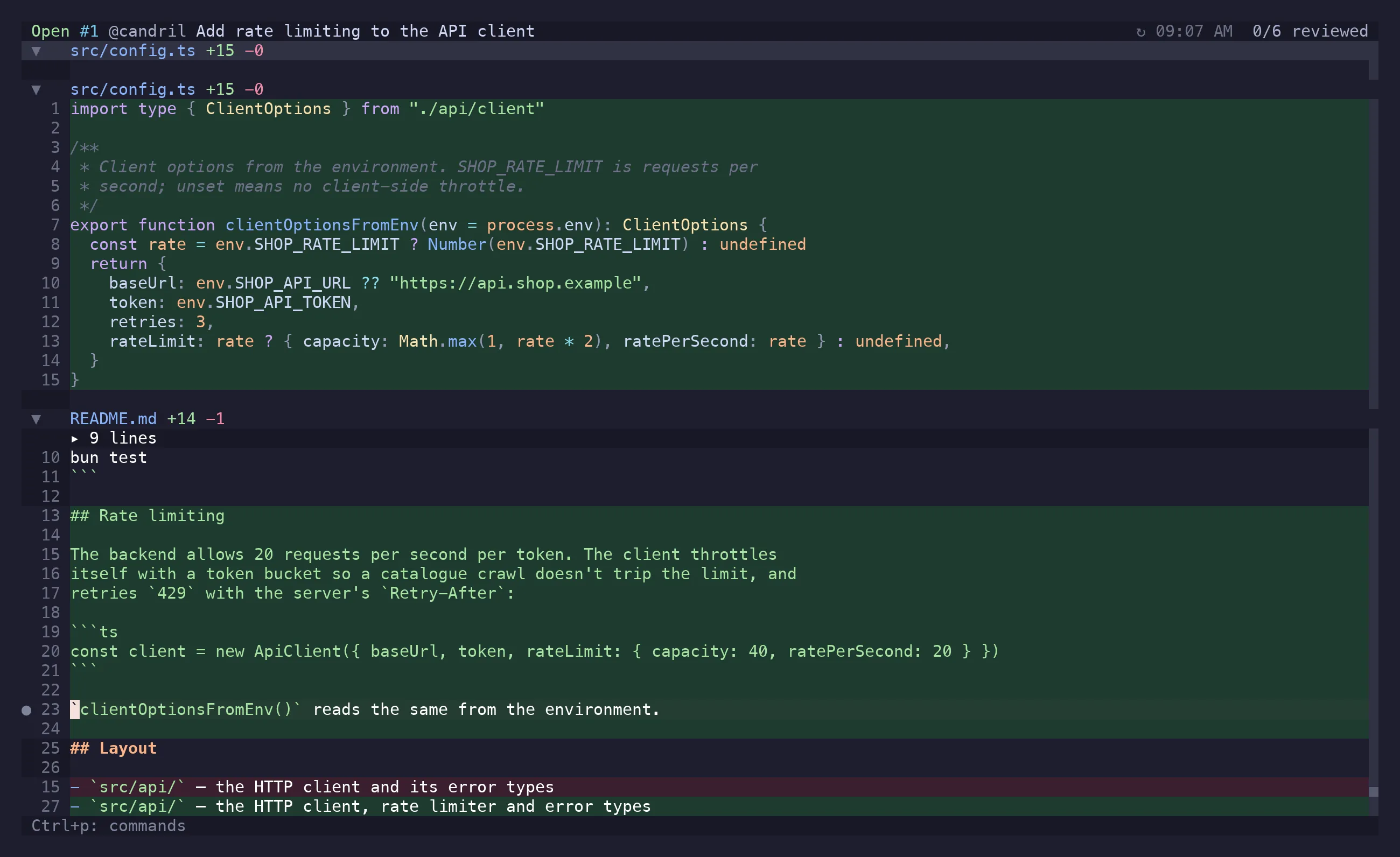The height and width of the screenshot is (857, 1400).
Task: Click line number 7 in the gutter
Action: (x=55, y=226)
